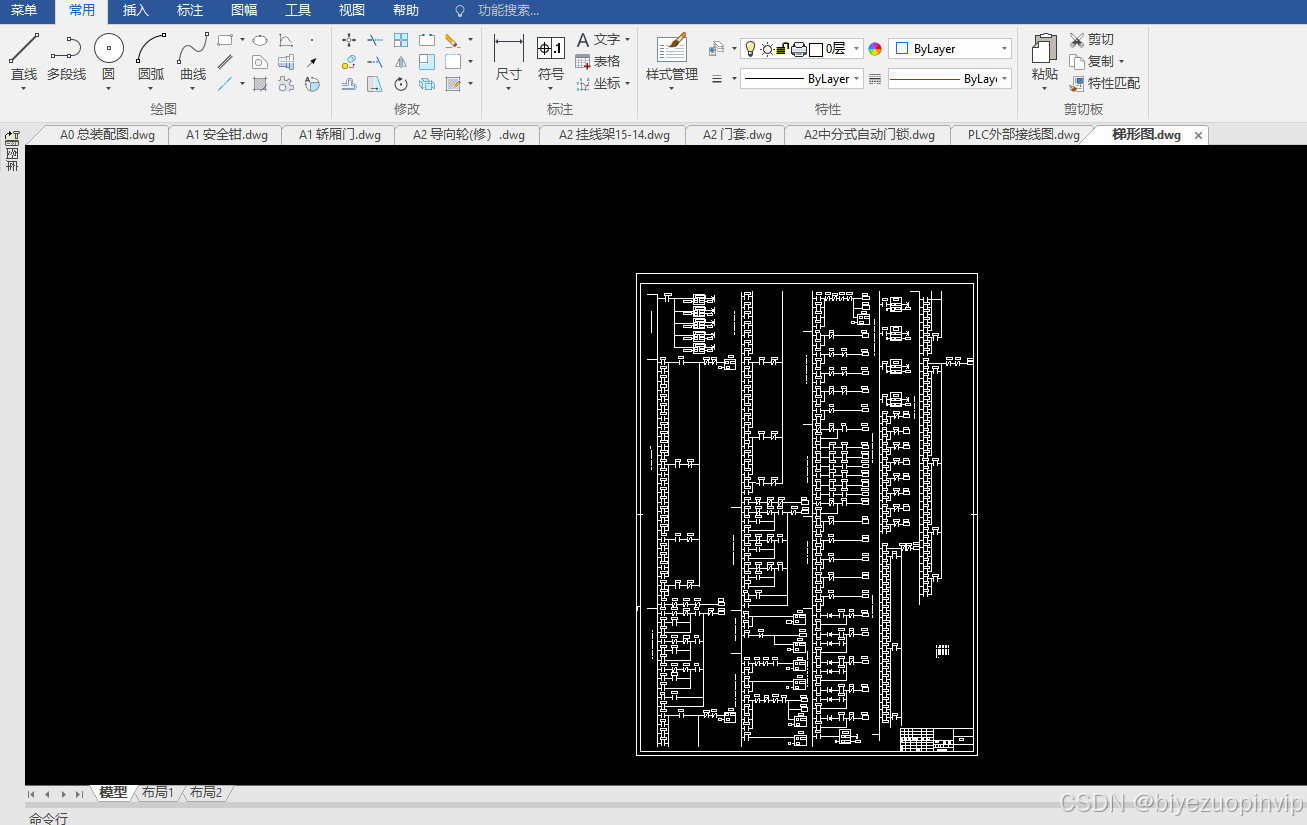
Task: Expand the 圆弧 dropdown arrow
Action: pyautogui.click(x=151, y=89)
